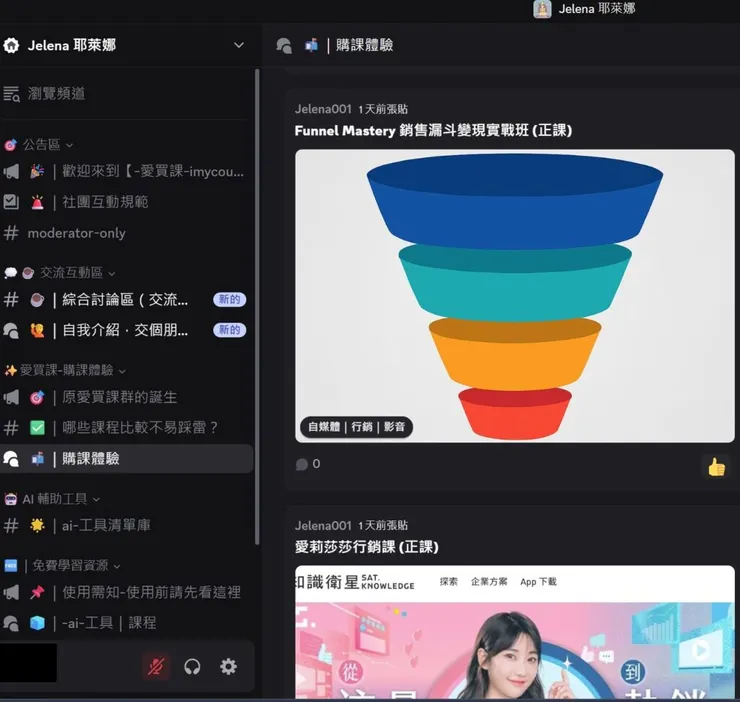Open the 自我介紹 · 交個朋... forum channel

tap(126, 330)
